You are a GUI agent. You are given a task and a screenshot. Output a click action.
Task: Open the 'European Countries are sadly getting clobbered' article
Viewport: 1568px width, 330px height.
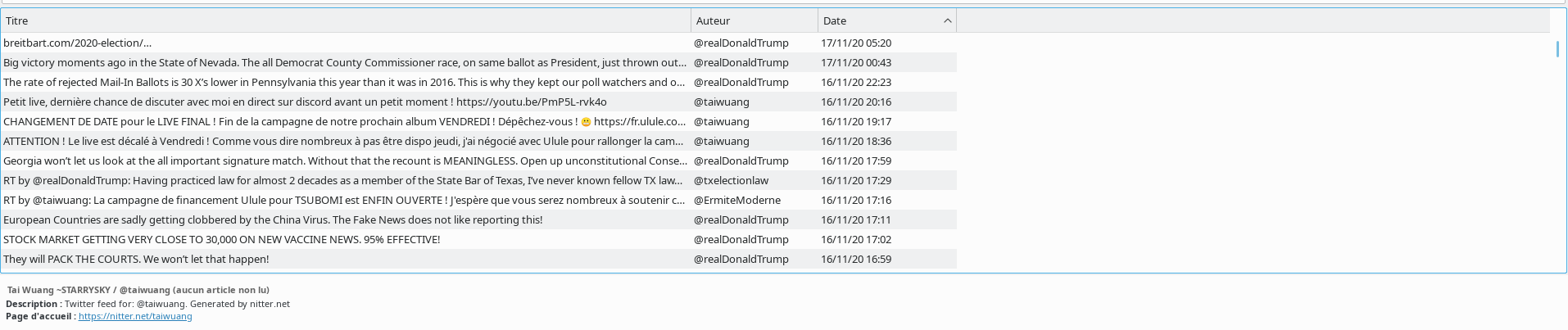tap(478, 219)
